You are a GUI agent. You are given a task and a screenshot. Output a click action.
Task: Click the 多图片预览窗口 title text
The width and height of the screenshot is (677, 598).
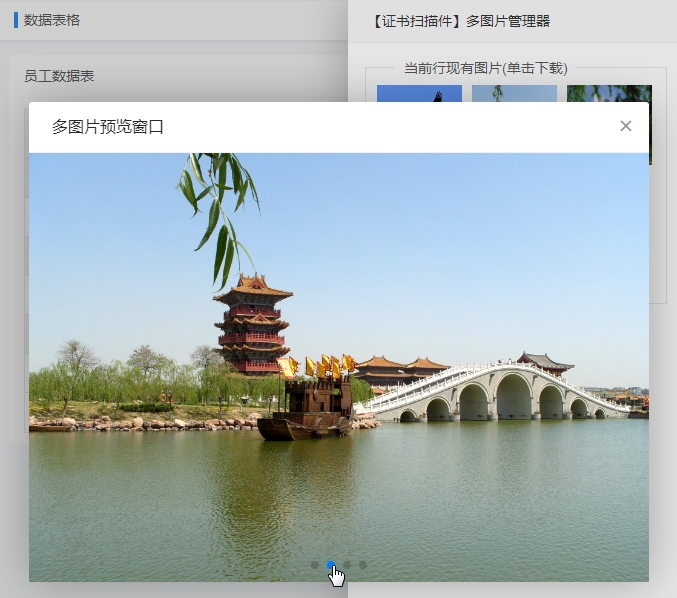[x=108, y=127]
